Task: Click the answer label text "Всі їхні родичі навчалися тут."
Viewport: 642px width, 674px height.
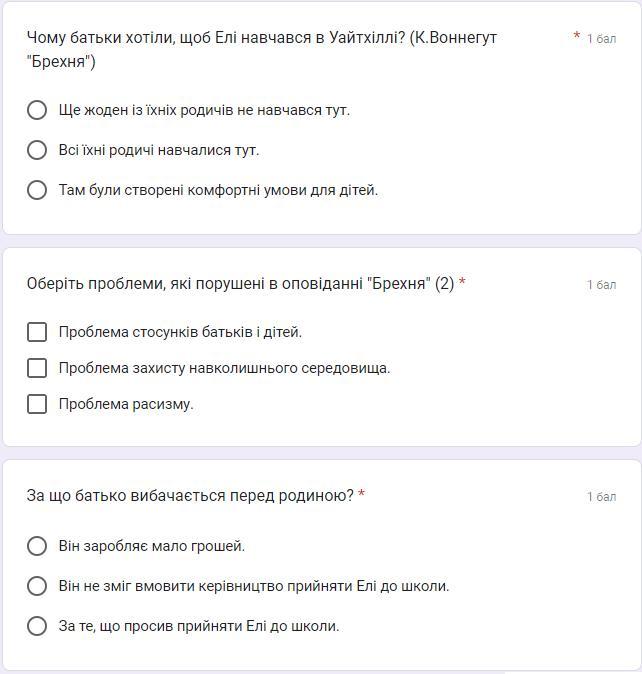Action: (159, 150)
